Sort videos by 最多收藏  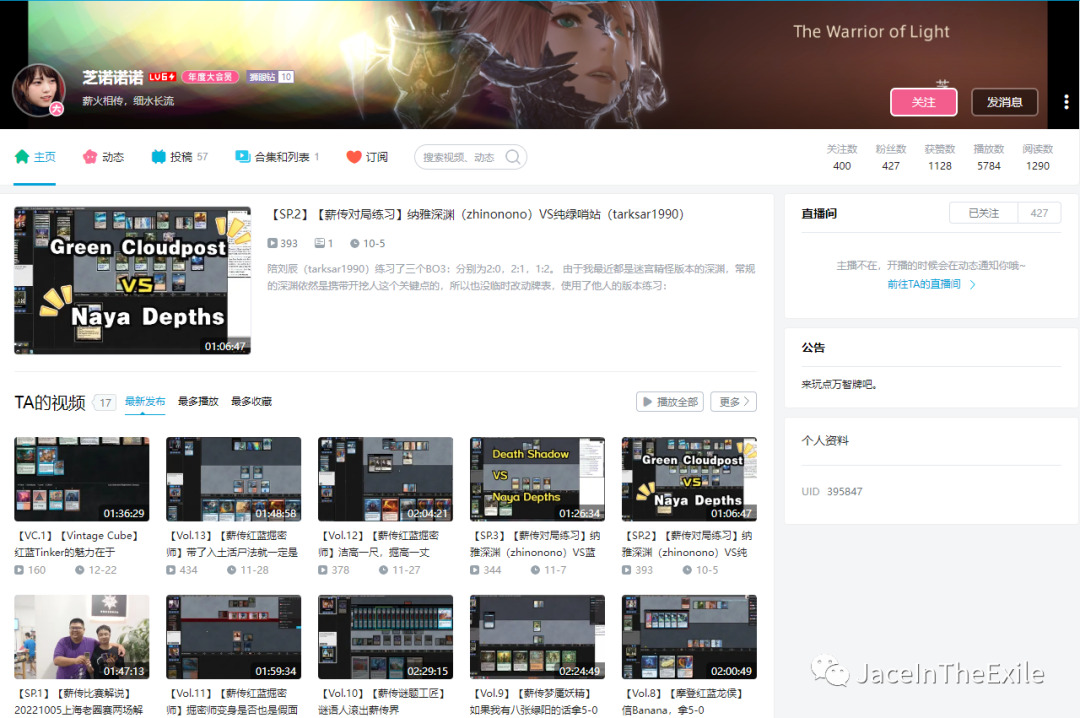[251, 401]
